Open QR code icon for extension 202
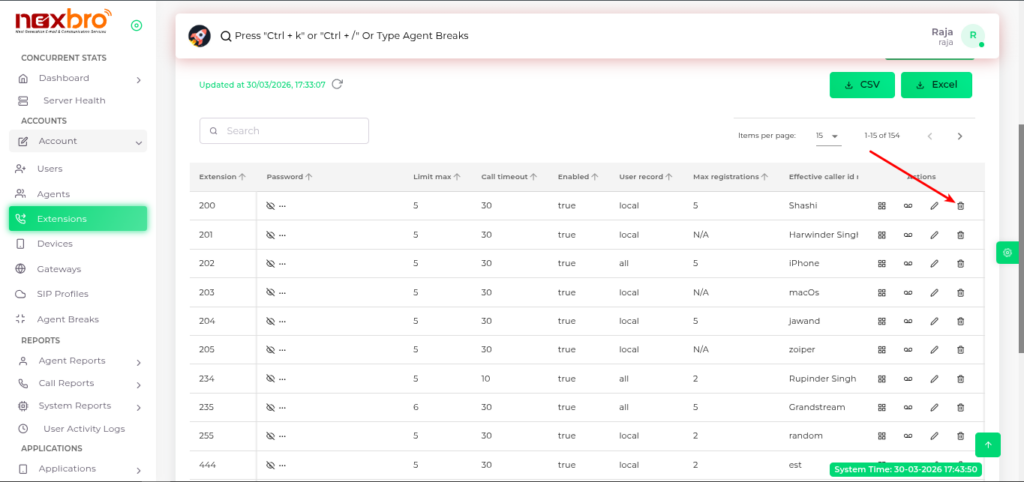 882,264
